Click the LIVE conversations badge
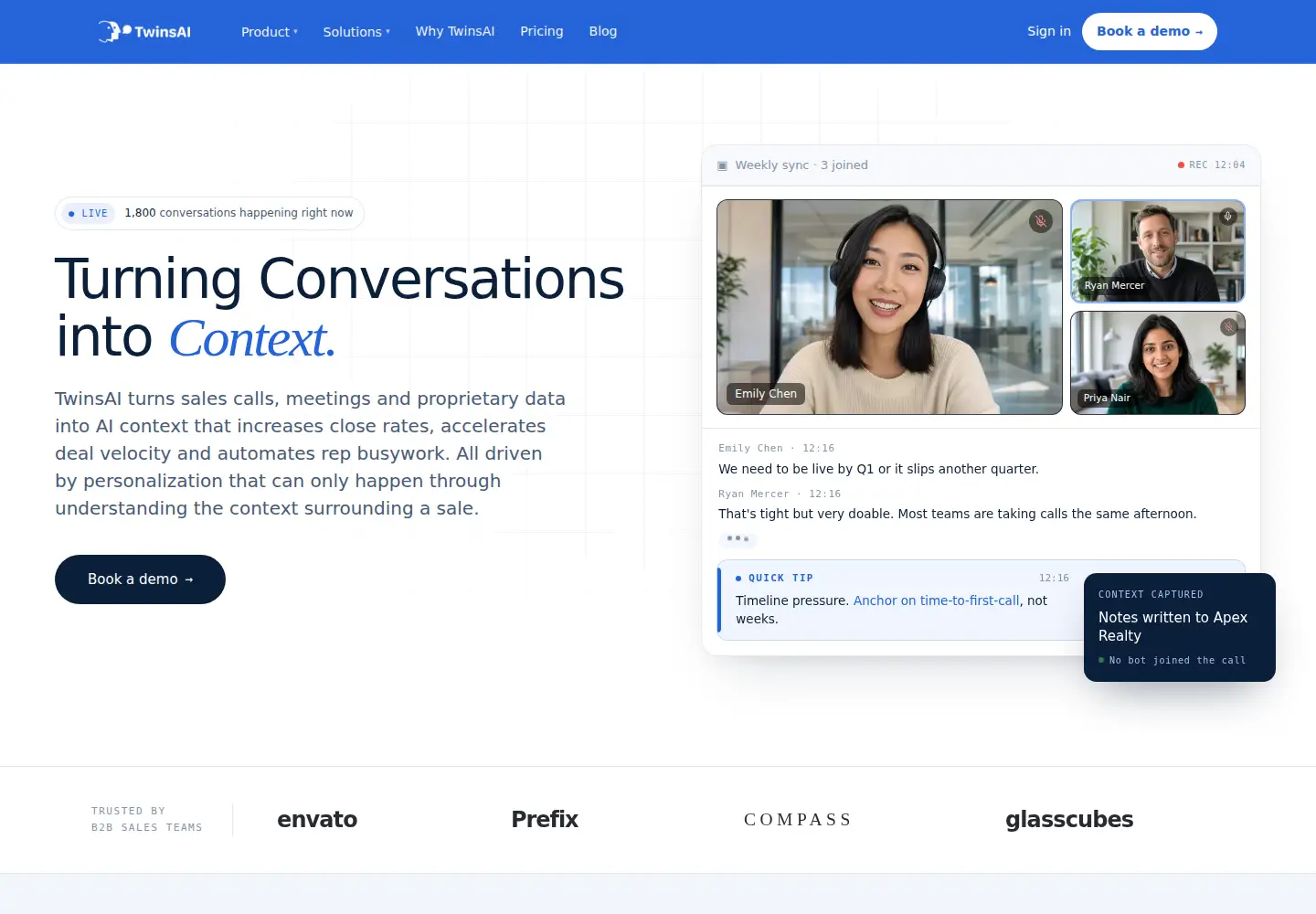Screen dimensions: 1316x914 (209, 213)
